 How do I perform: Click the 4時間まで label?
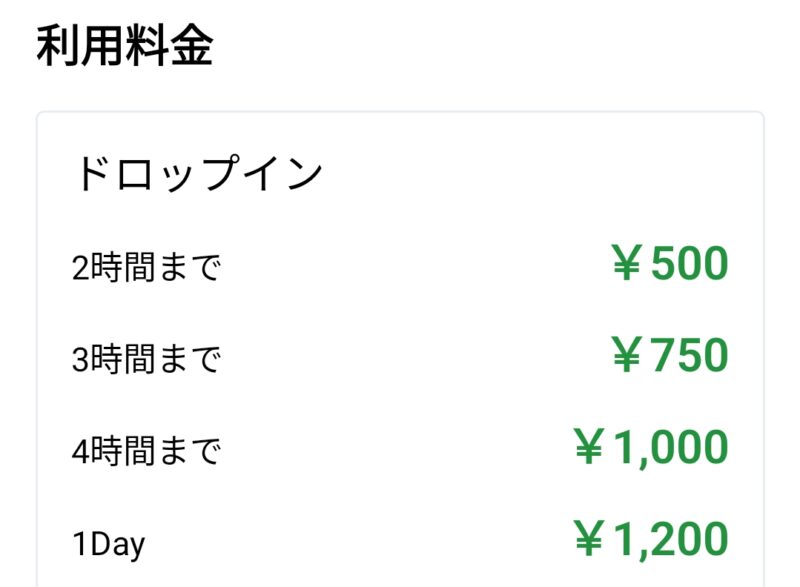146,452
